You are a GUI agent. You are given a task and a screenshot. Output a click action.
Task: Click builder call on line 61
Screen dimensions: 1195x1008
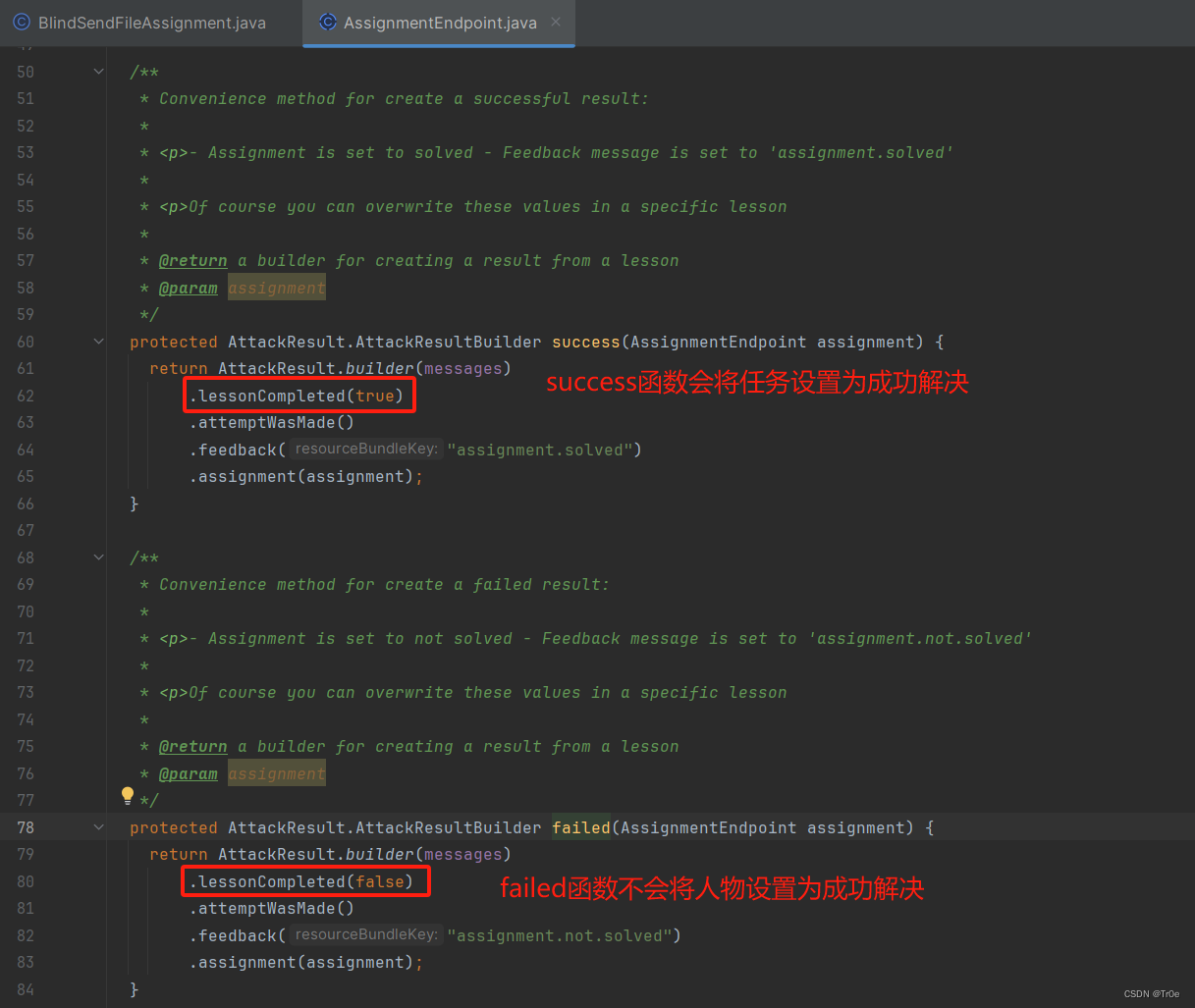[380, 368]
